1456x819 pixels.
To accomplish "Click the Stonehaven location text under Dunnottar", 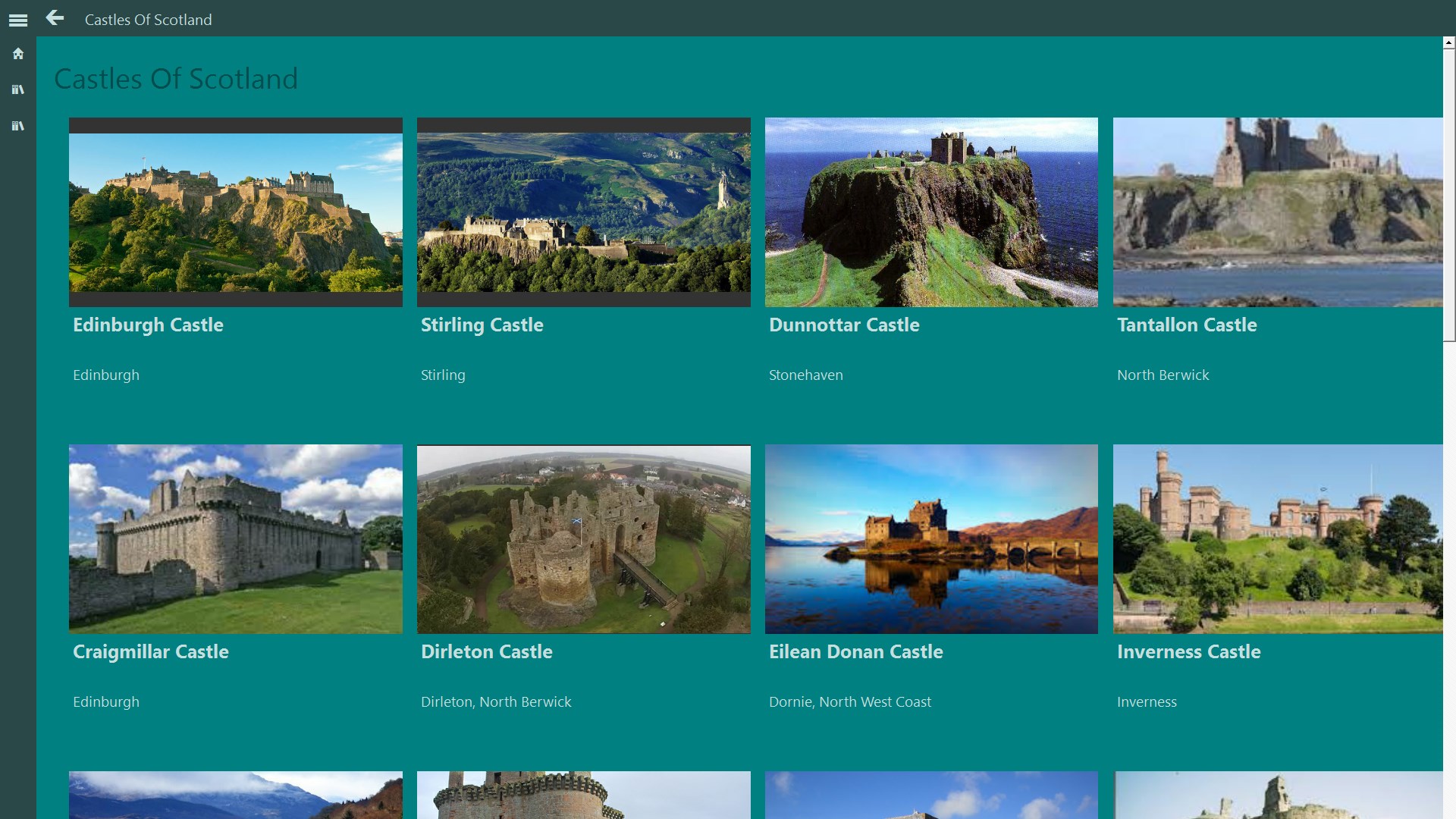I will click(x=805, y=375).
